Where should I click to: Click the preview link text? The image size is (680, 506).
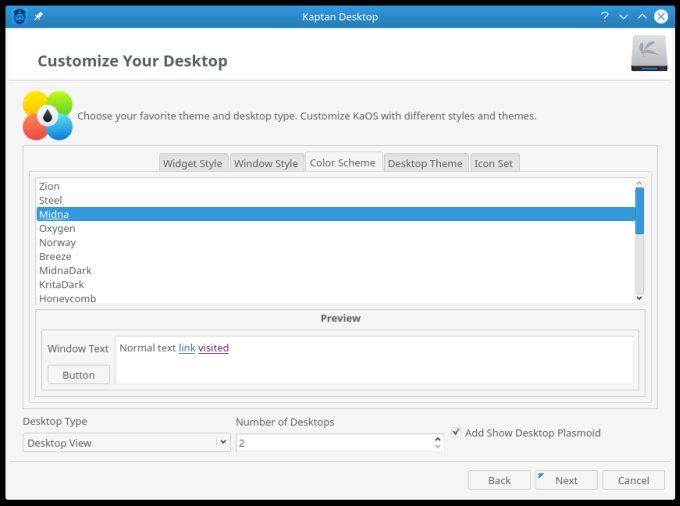click(x=187, y=348)
